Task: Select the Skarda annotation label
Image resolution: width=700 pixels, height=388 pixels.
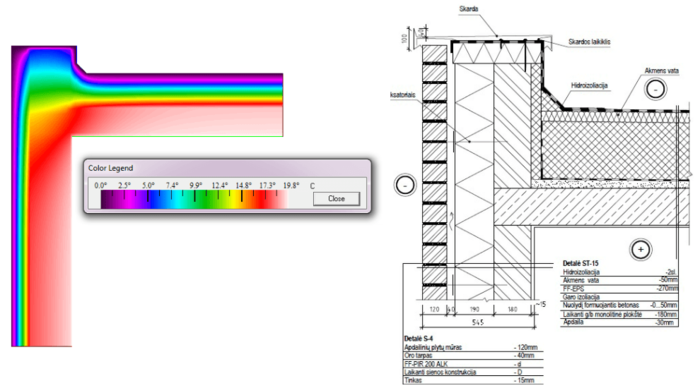Action: coord(469,8)
